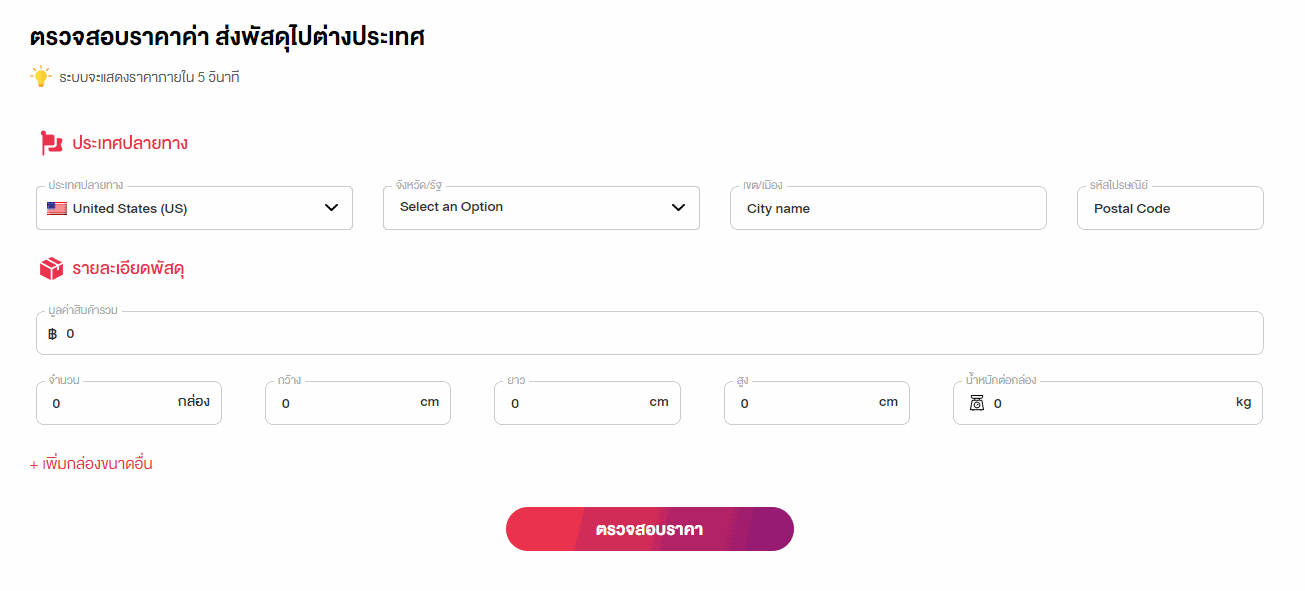Viewport: 1305px width, 591px height.
Task: Open the Select an Option state dropdown
Action: tap(541, 207)
